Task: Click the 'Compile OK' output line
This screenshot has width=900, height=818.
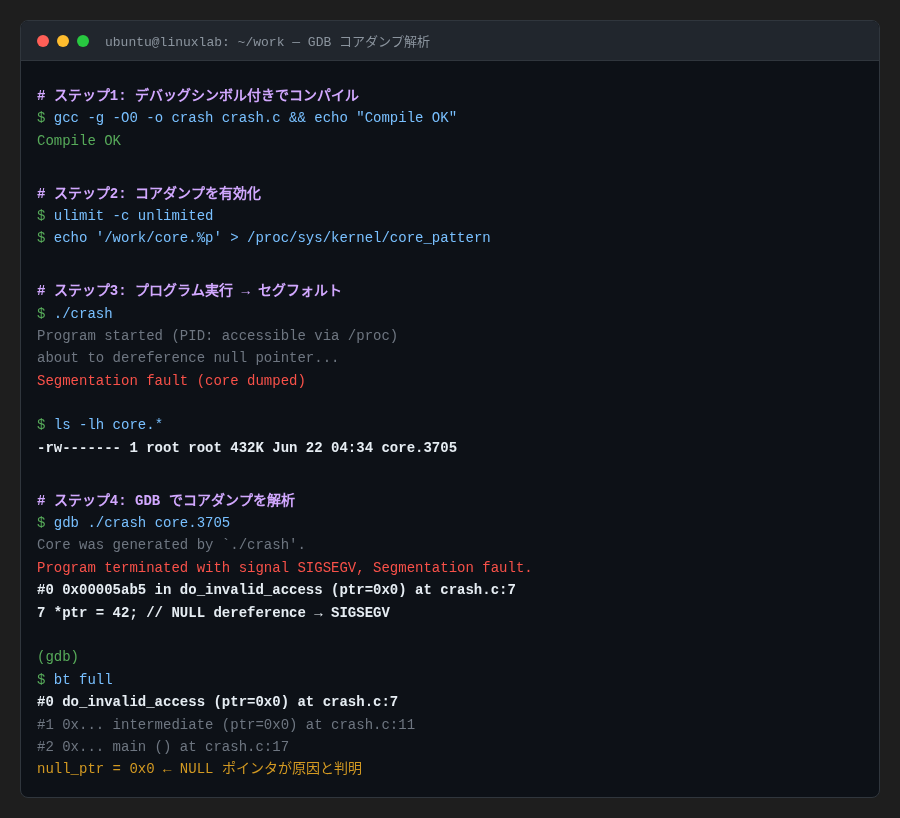Action: (x=79, y=141)
